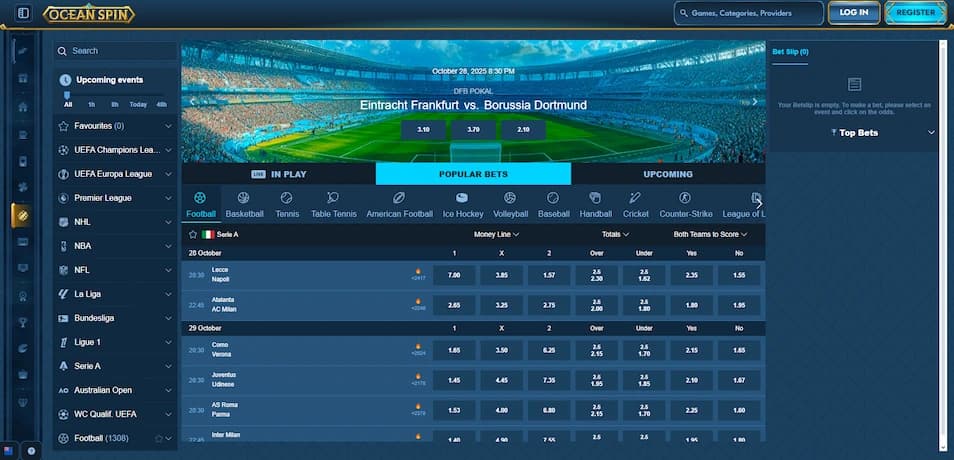Focus the Games, Categories, Providers search field
954x460 pixels.
(748, 13)
